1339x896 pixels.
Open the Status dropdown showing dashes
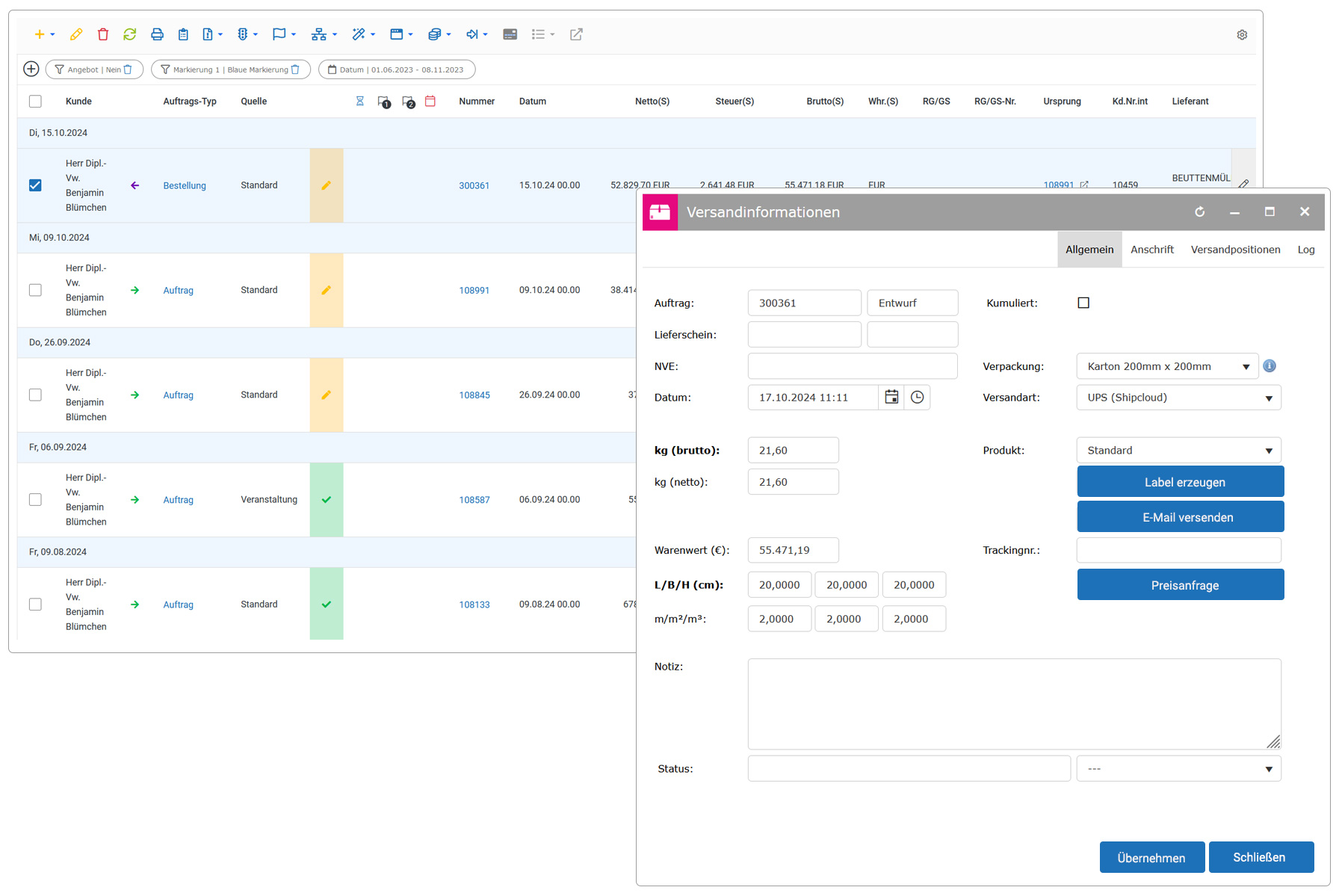(1178, 769)
